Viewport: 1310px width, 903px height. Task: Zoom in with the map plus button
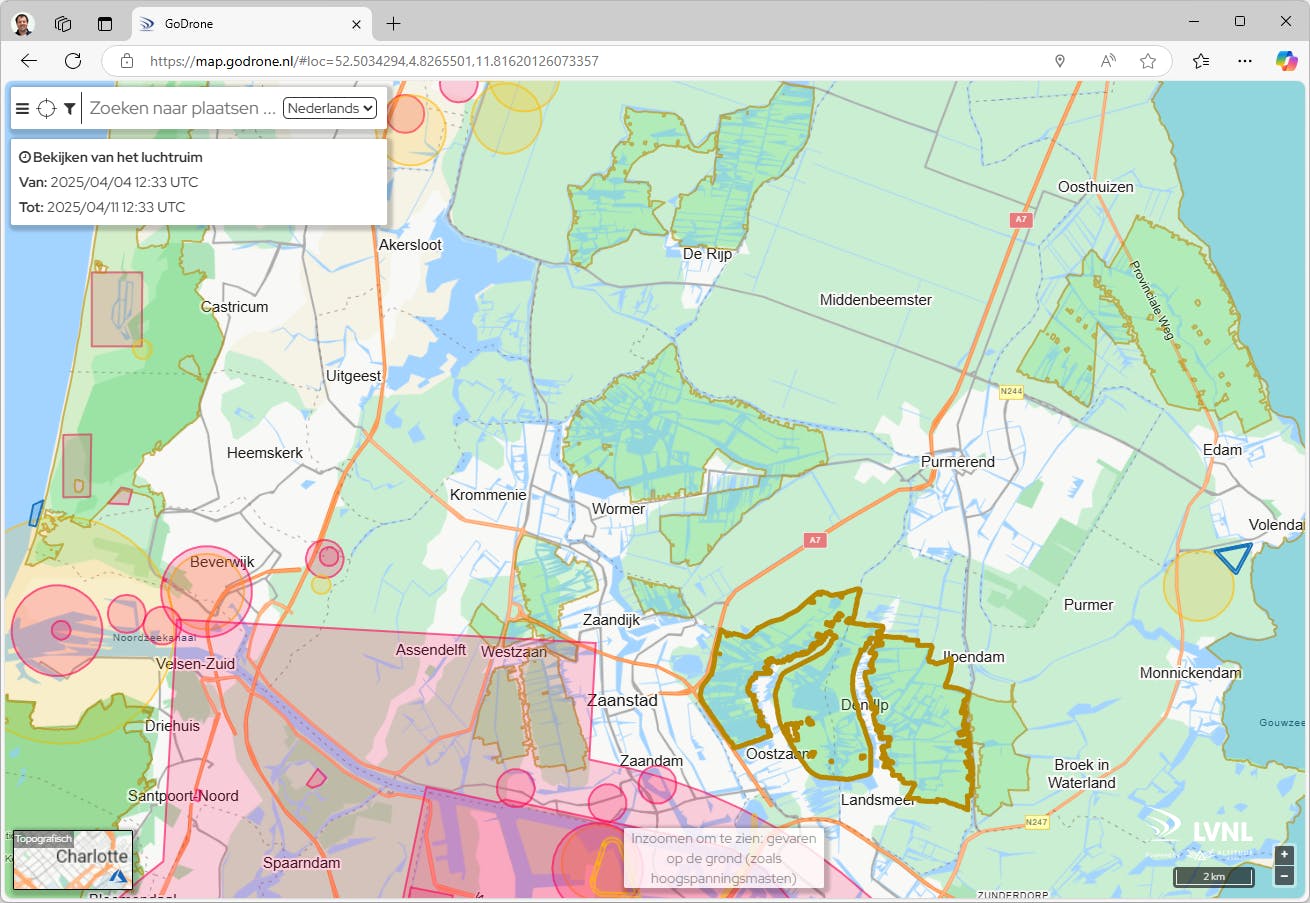tap(1284, 855)
